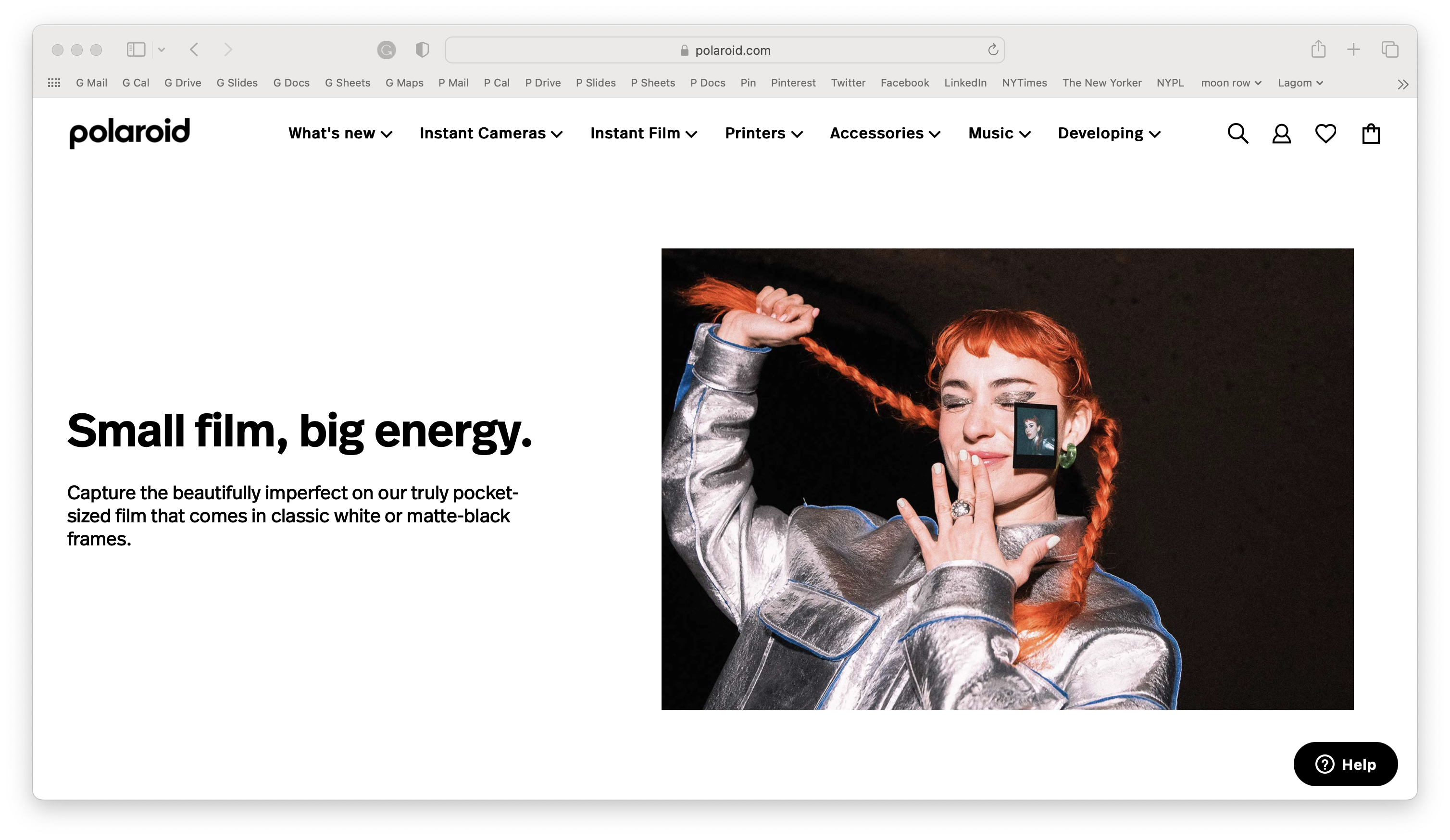Viewport: 1450px width, 840px height.
Task: Open the G Mail bookmark
Action: (x=91, y=83)
